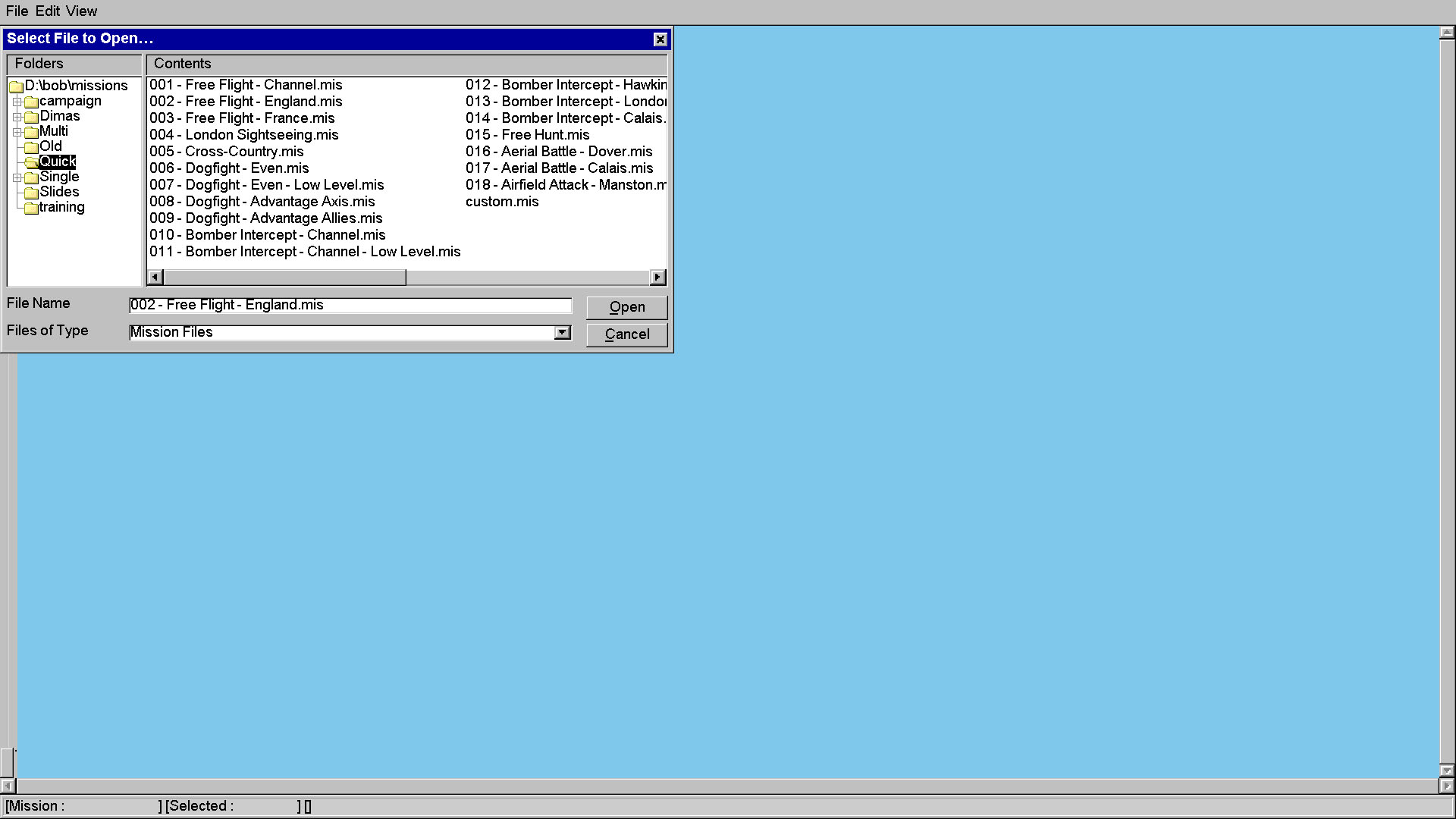The height and width of the screenshot is (819, 1456).
Task: Click inside the File Name input field
Action: (x=350, y=305)
